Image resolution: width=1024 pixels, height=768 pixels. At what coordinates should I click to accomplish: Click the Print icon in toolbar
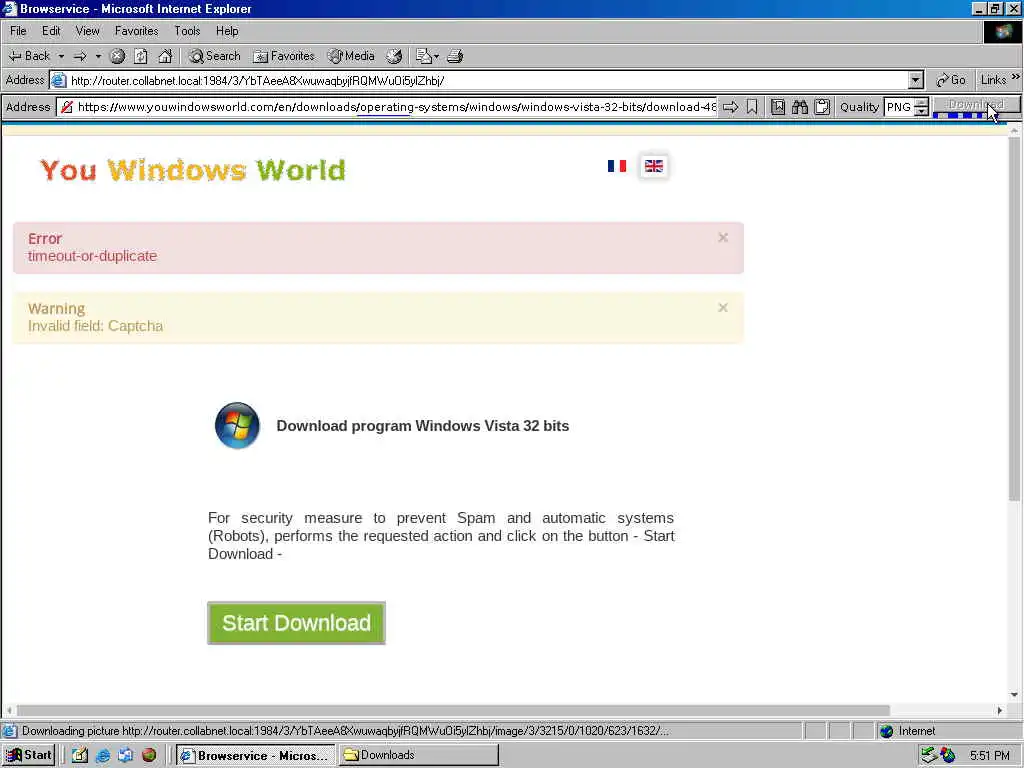455,56
